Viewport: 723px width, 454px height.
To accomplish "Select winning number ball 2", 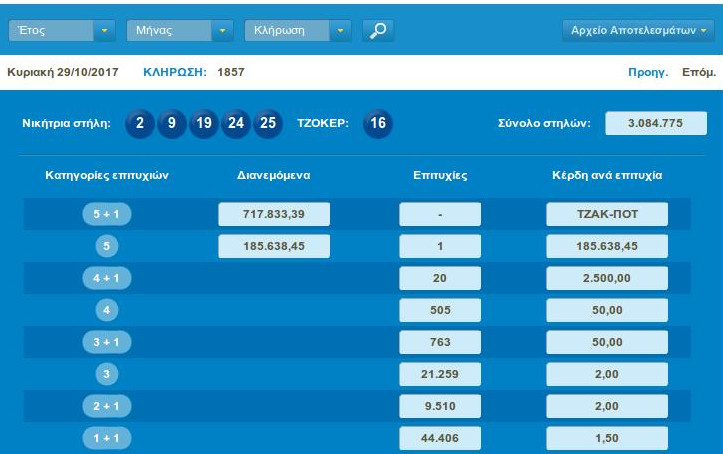I will point(140,123).
